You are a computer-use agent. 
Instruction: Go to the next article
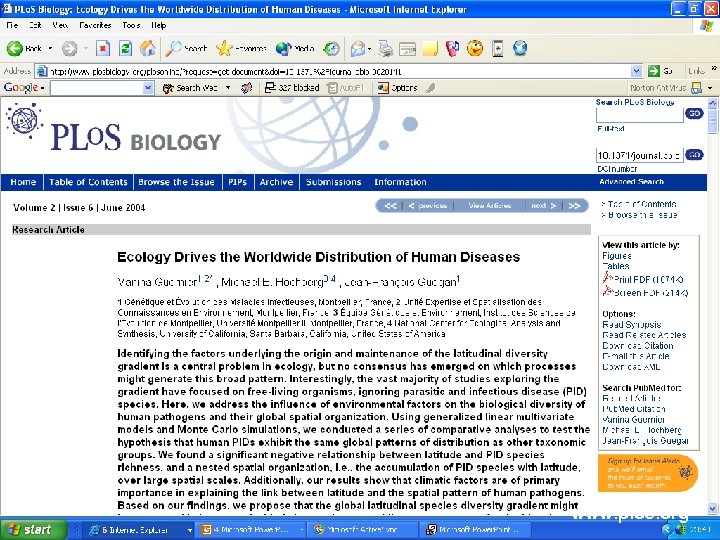point(544,206)
